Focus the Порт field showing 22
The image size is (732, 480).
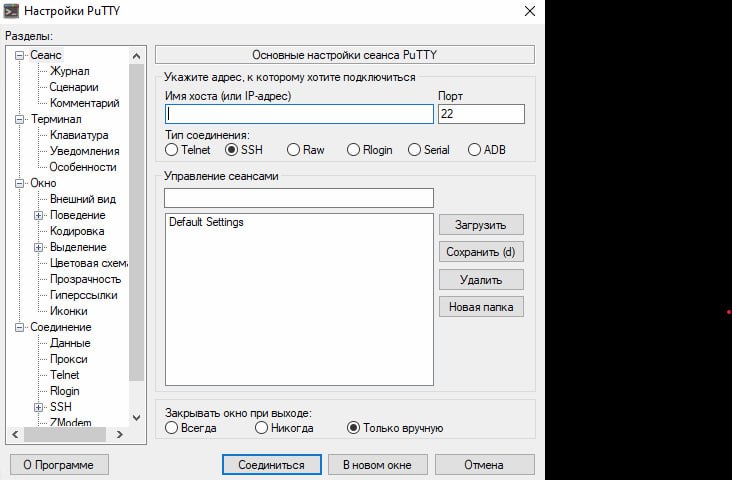click(481, 114)
